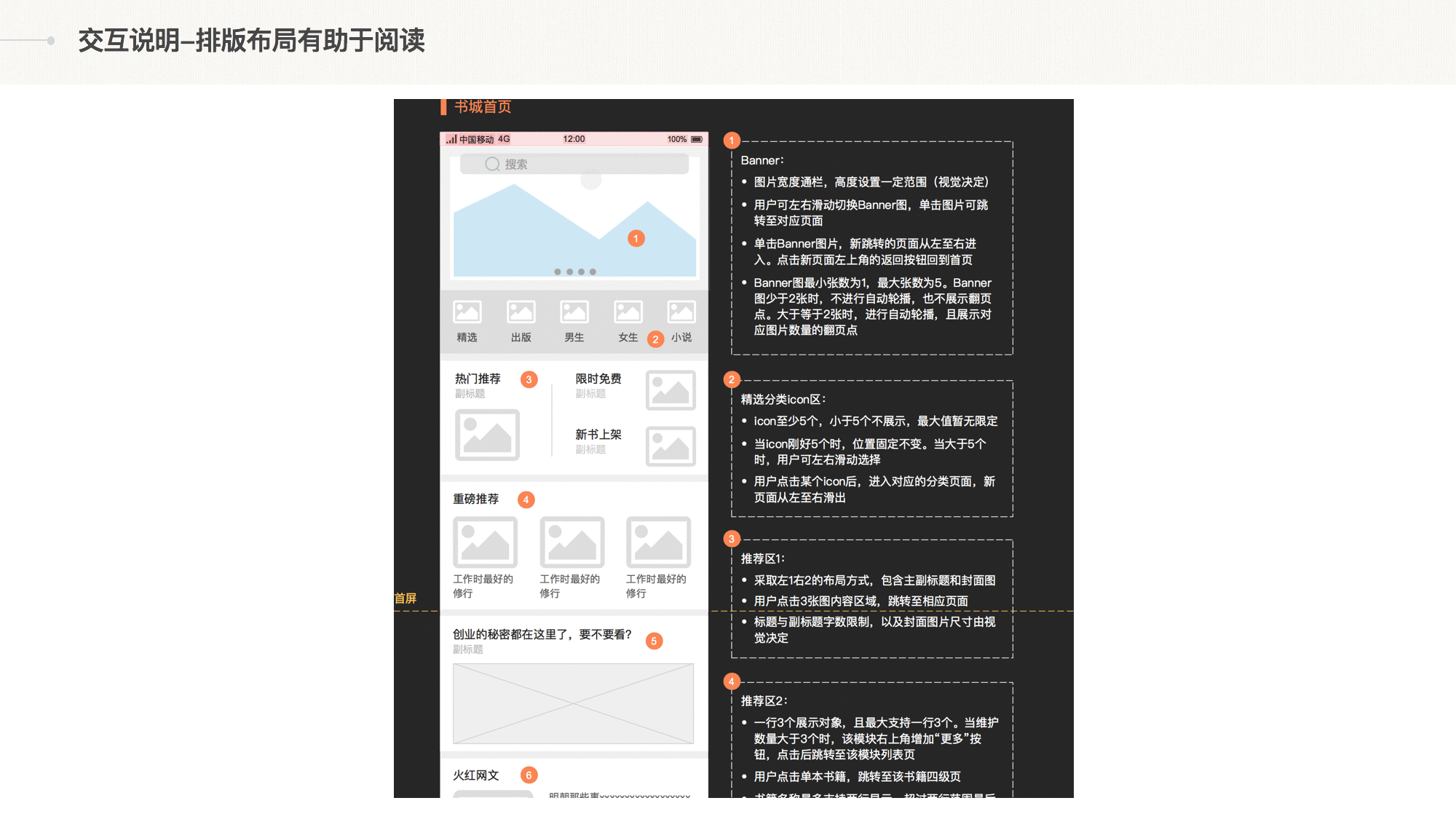Open the 限时免费 cover thumbnail

point(670,390)
